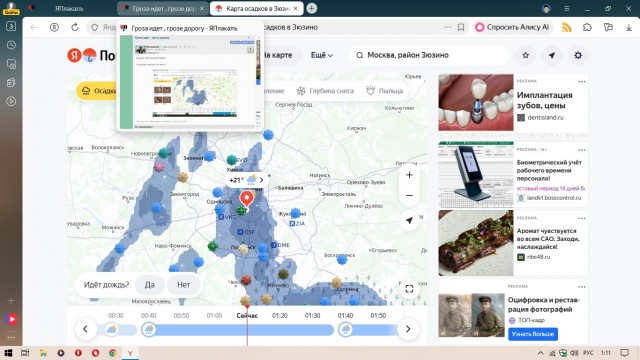Image resolution: width=640 pixels, height=360 pixels.
Task: Open browsing history clock icon in sidebar
Action: click(11, 45)
